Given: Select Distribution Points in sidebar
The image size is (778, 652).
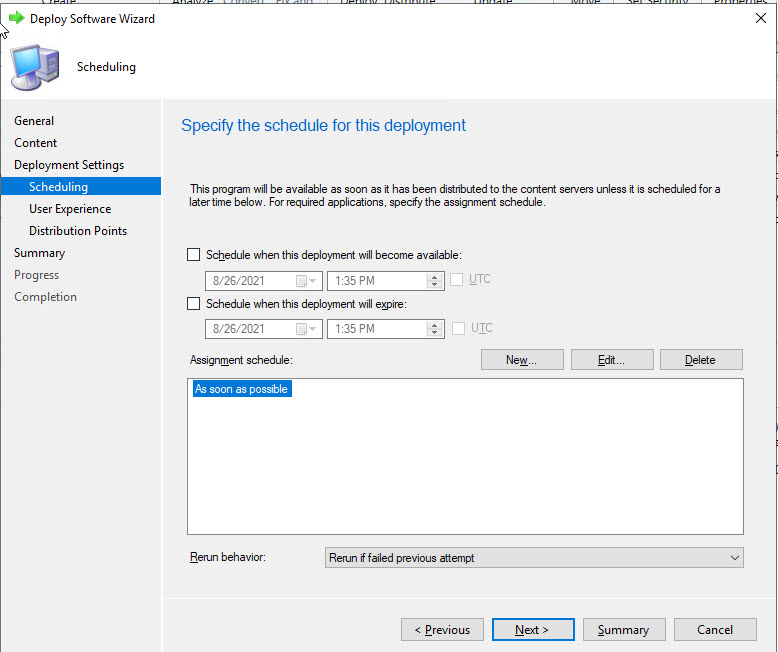Looking at the screenshot, I should coord(78,231).
